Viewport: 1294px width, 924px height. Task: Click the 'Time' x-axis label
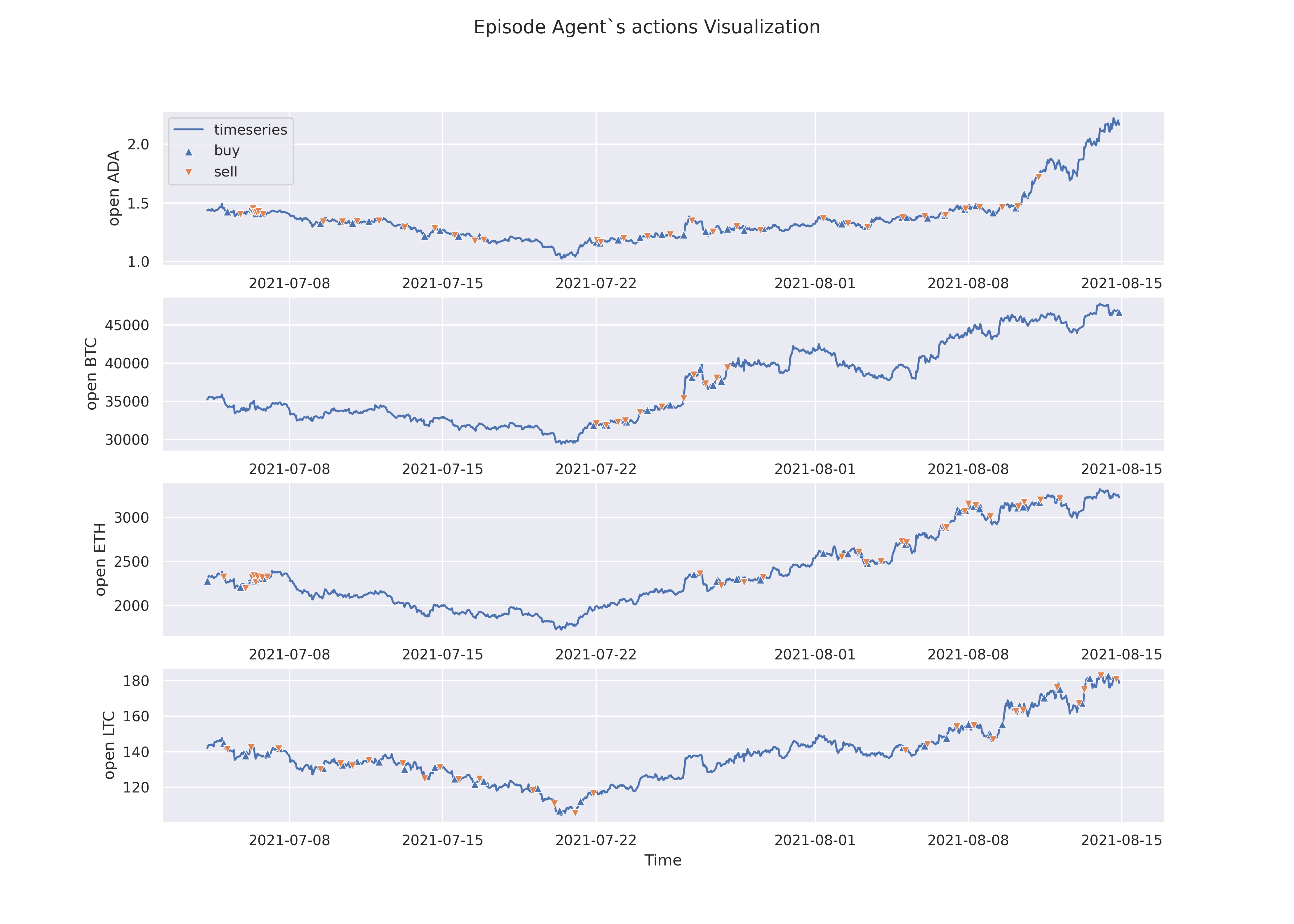(663, 860)
